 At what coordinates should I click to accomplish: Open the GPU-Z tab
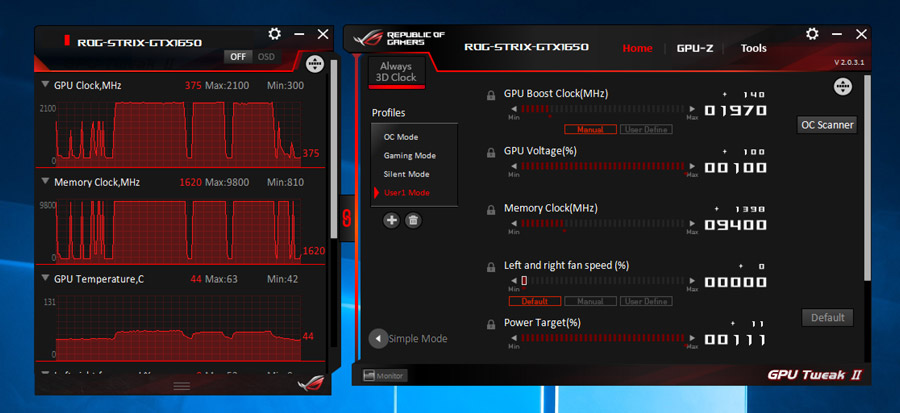pyautogui.click(x=695, y=48)
